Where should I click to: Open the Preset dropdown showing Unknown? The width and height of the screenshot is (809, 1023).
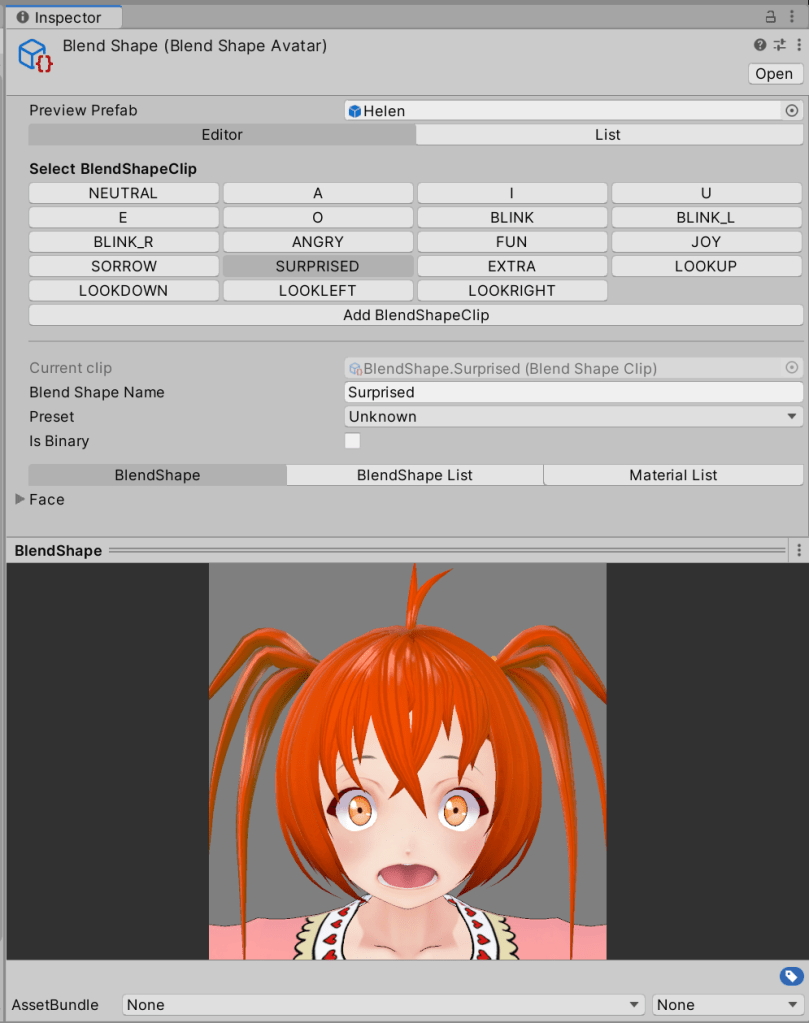pyautogui.click(x=573, y=417)
